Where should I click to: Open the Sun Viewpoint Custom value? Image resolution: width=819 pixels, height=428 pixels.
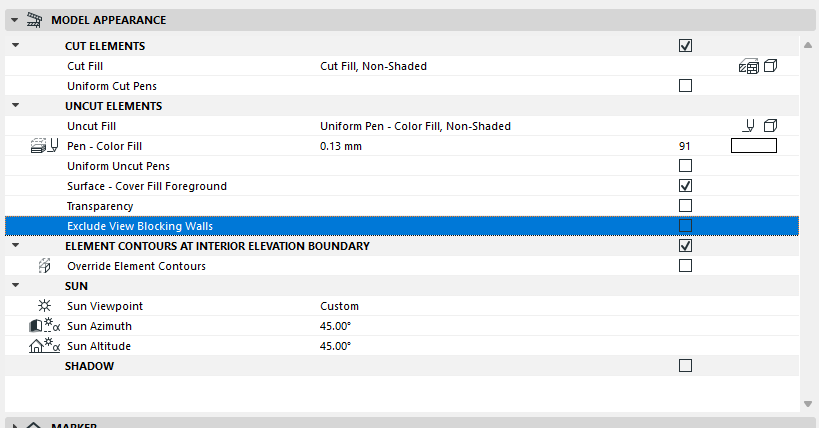pyautogui.click(x=339, y=306)
